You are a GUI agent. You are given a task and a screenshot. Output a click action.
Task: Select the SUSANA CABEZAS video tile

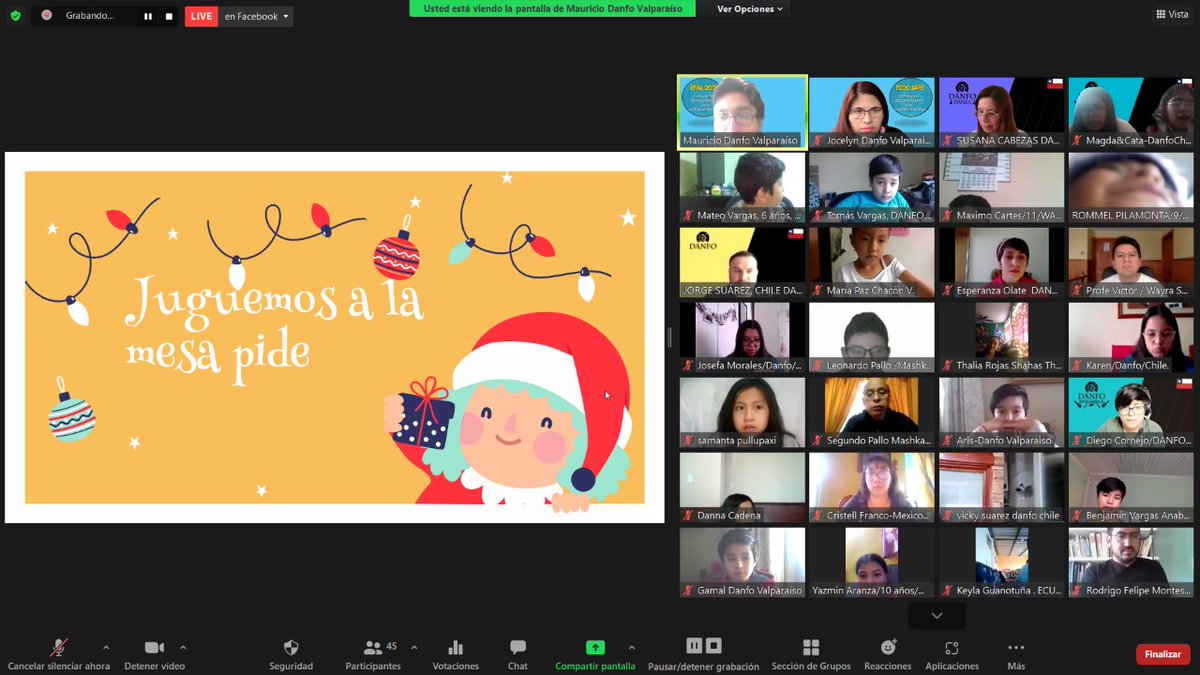(x=1001, y=112)
